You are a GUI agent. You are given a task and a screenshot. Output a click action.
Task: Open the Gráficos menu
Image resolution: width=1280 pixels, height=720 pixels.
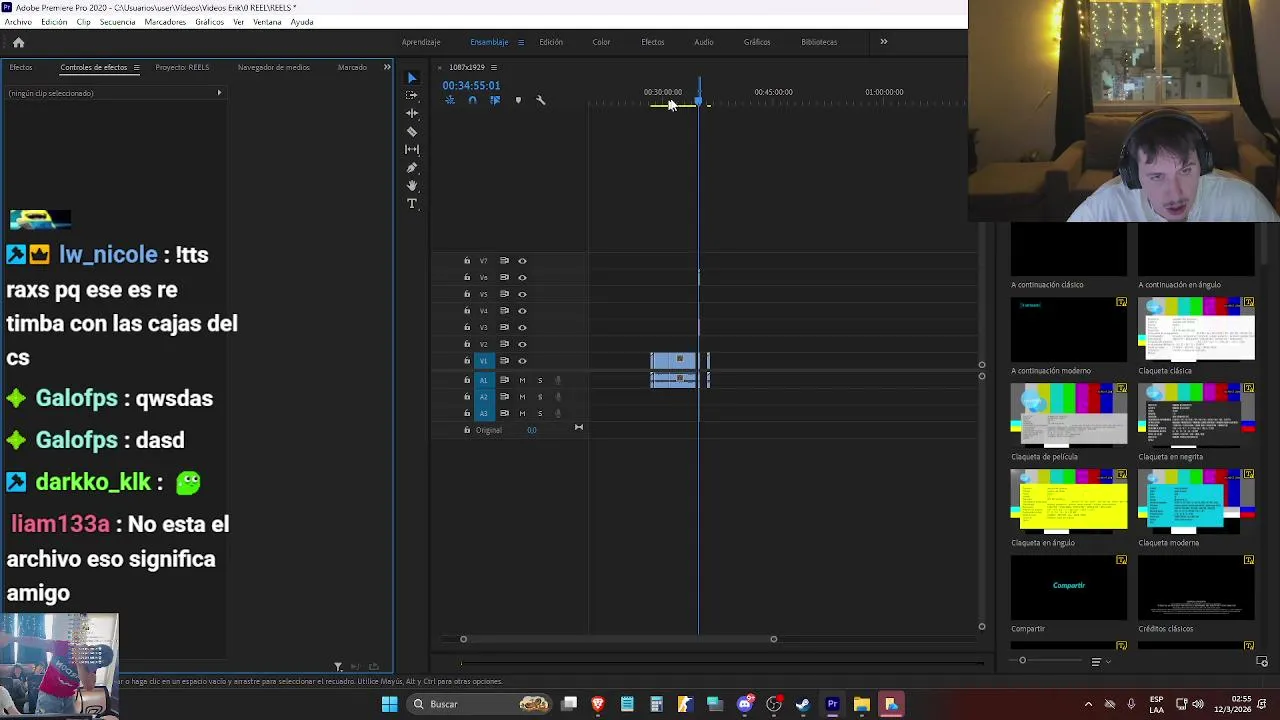(x=209, y=22)
